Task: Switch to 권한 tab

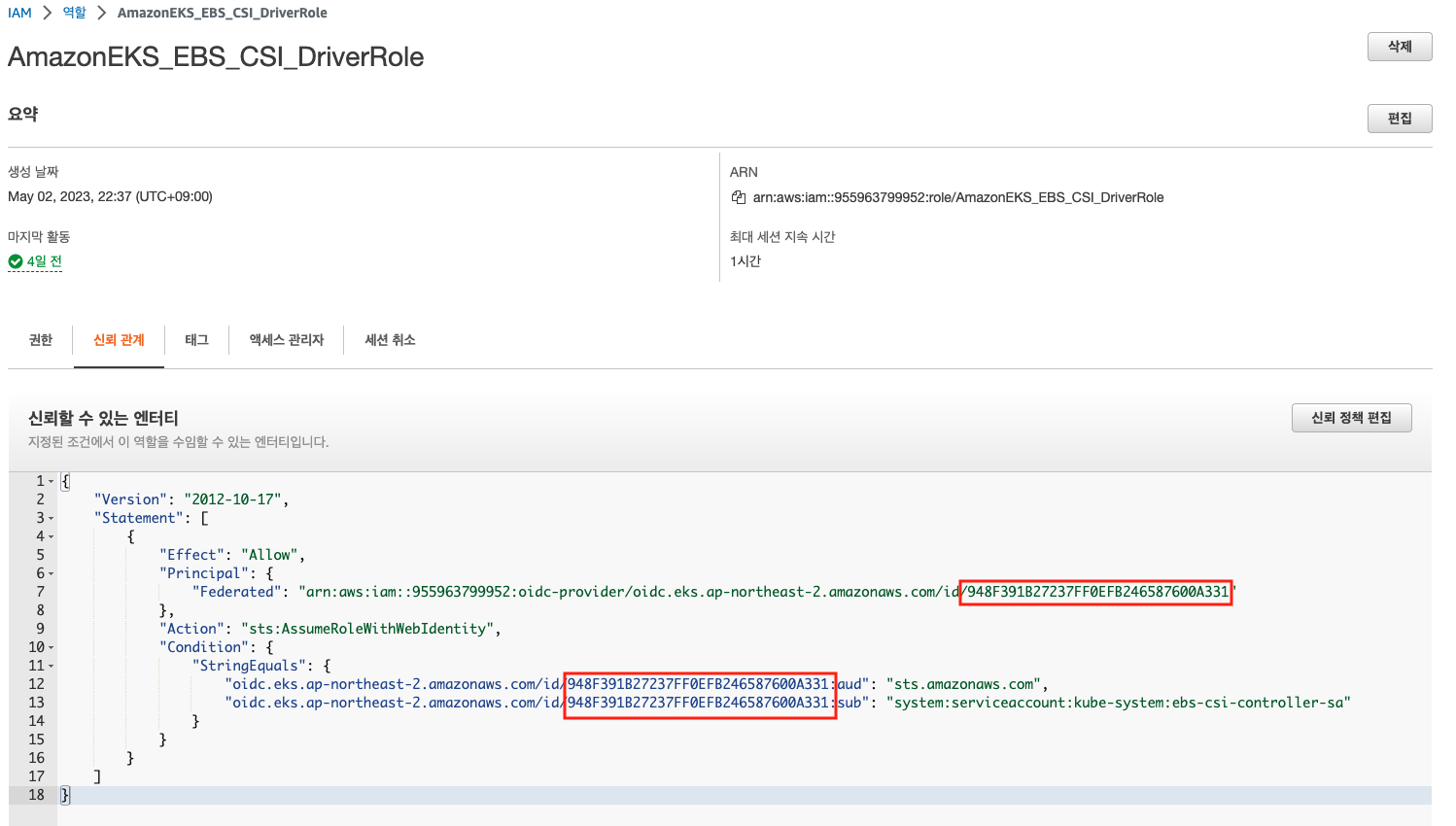Action: (41, 340)
